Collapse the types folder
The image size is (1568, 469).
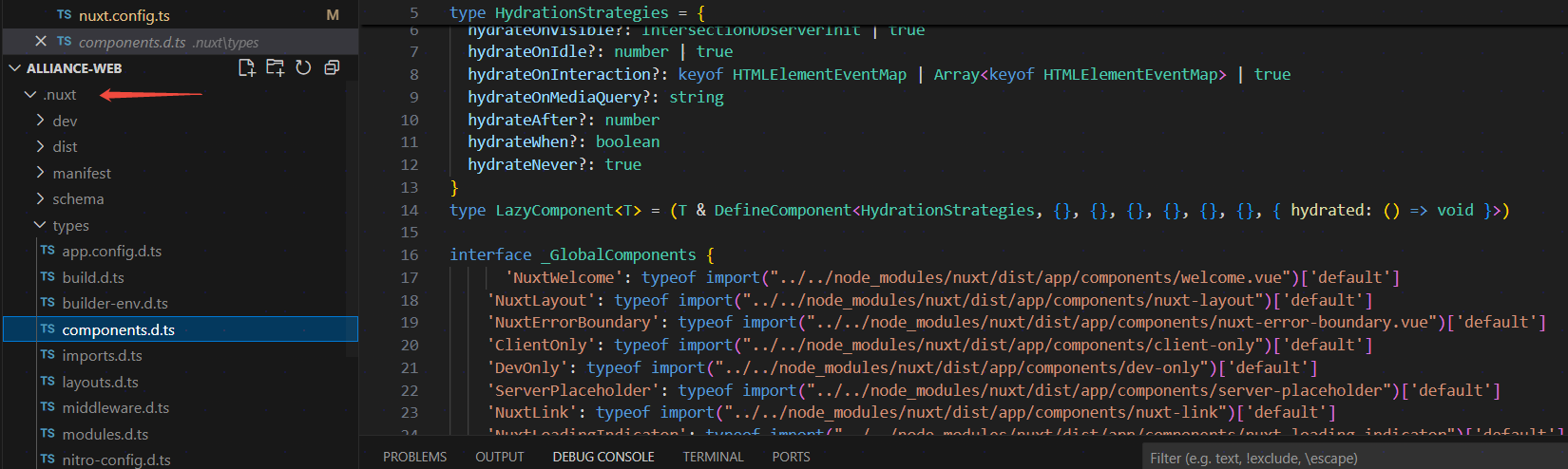coord(70,225)
